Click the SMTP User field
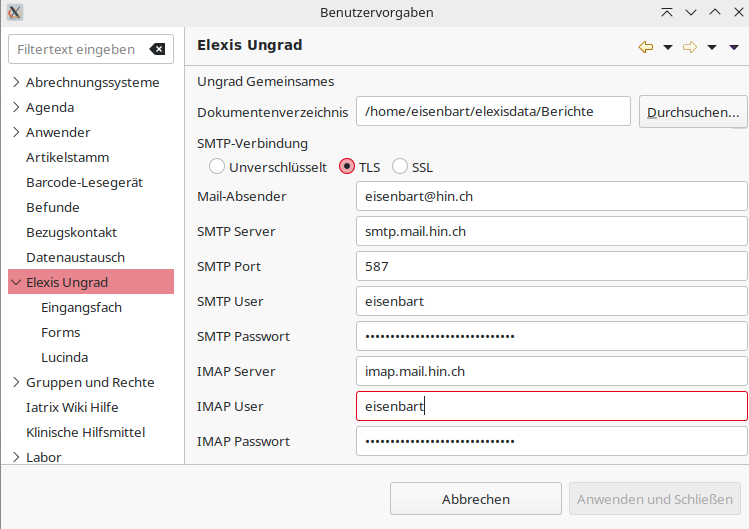The image size is (749, 529). pos(552,301)
